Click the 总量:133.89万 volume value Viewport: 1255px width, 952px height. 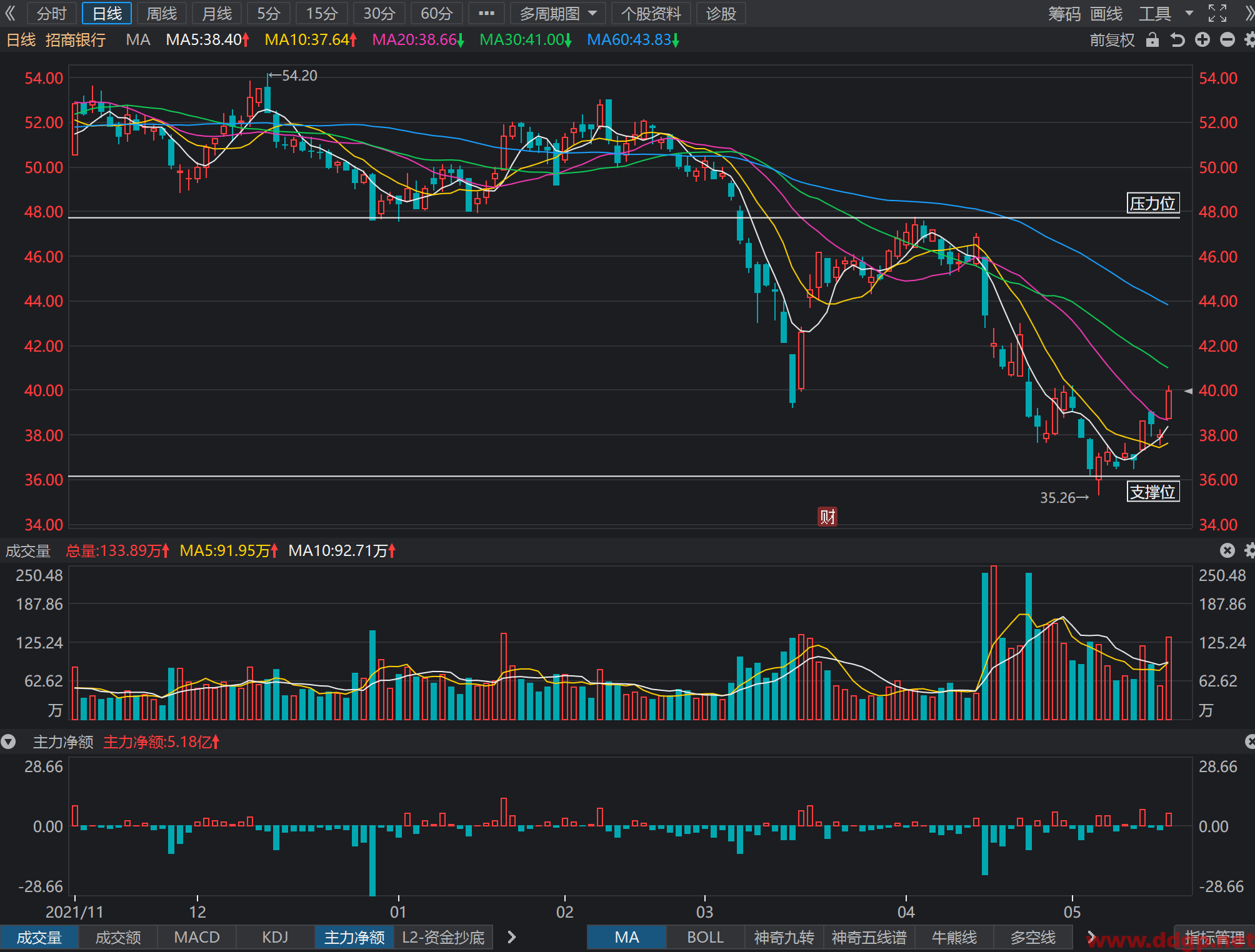(117, 550)
